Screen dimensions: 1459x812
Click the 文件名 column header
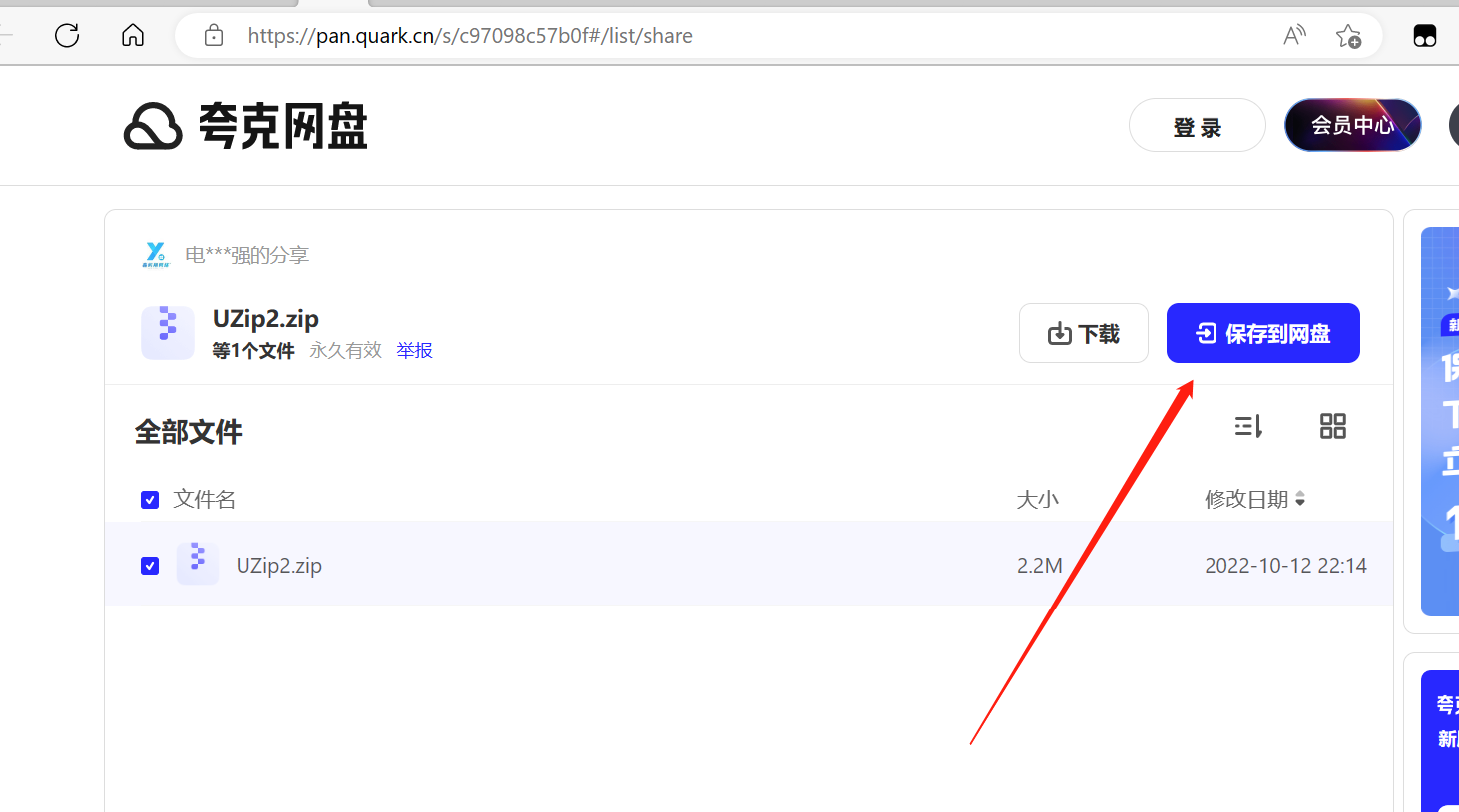(204, 499)
